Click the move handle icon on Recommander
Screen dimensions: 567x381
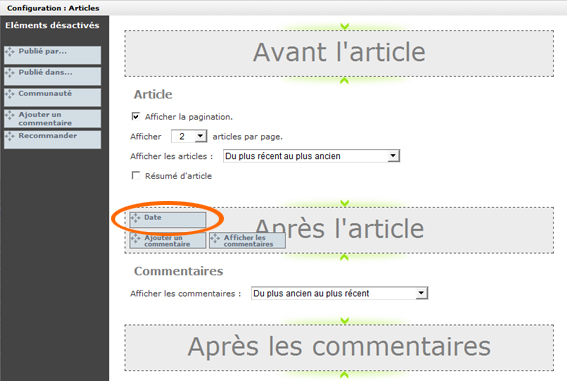(10, 136)
